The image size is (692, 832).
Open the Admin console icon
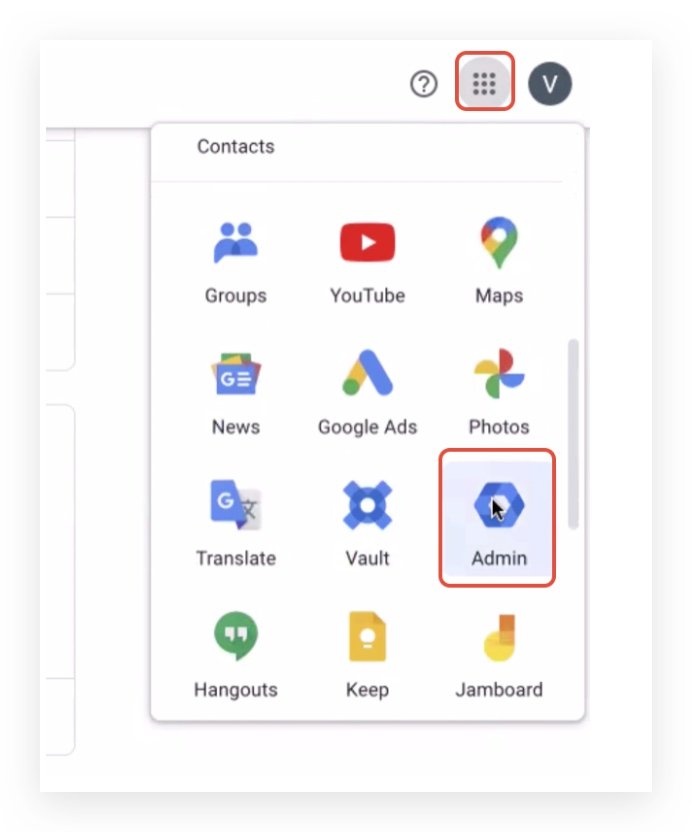(x=499, y=505)
